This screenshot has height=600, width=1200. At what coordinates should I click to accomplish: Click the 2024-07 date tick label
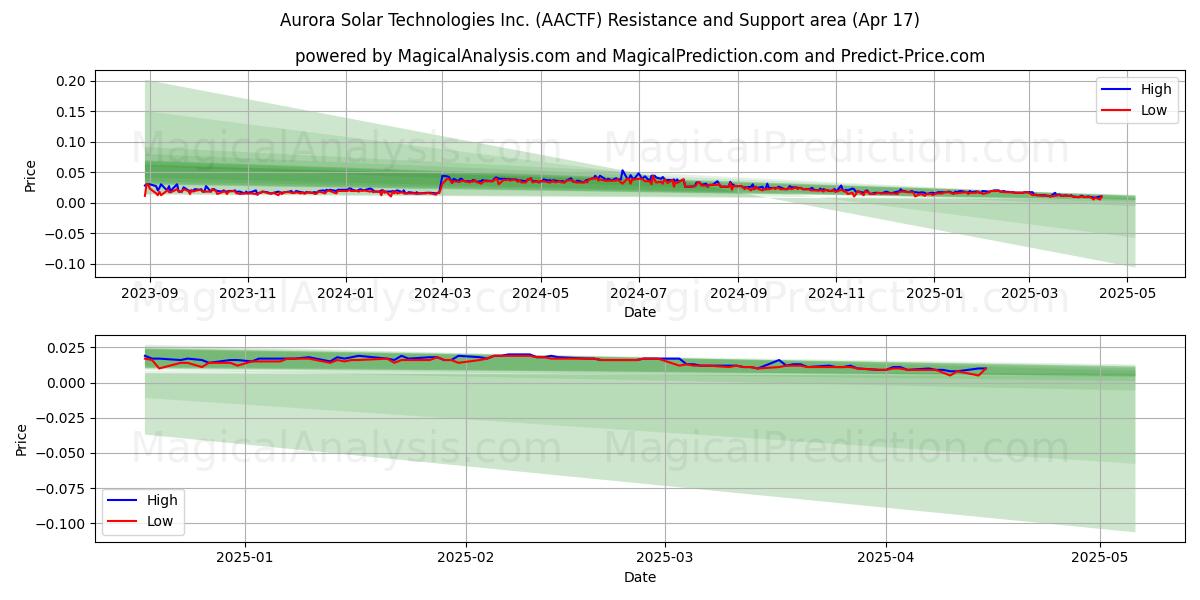pyautogui.click(x=639, y=295)
